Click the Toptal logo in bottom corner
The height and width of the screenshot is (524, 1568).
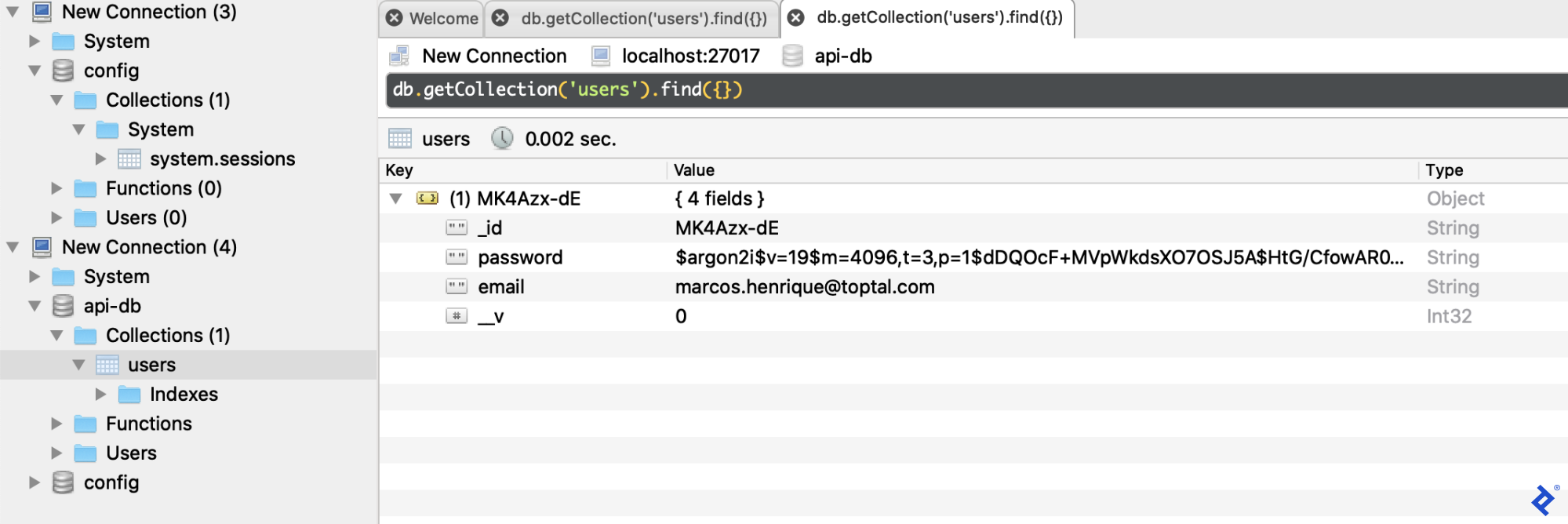[x=1544, y=500]
